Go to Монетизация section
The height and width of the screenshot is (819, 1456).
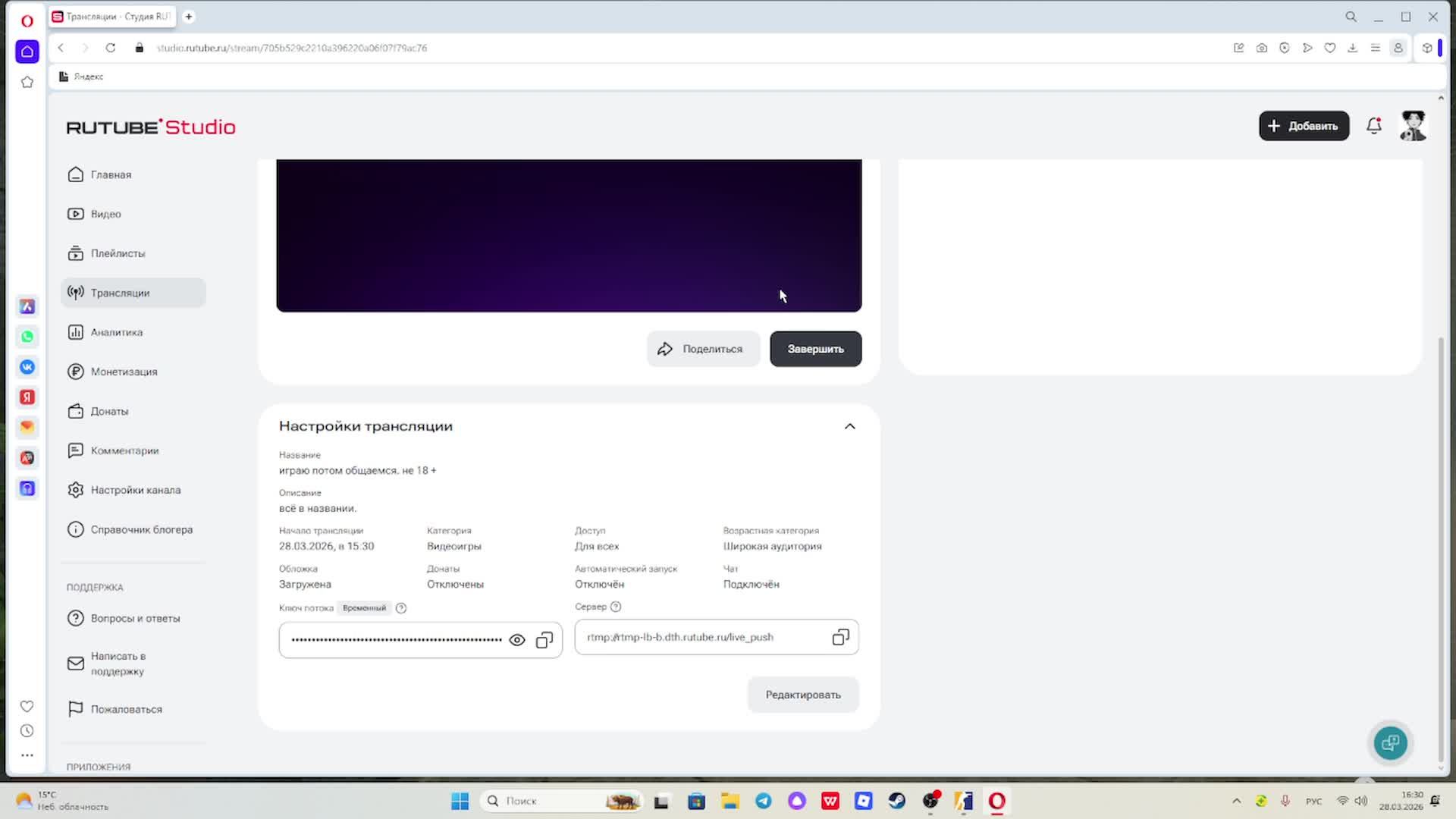tap(124, 372)
